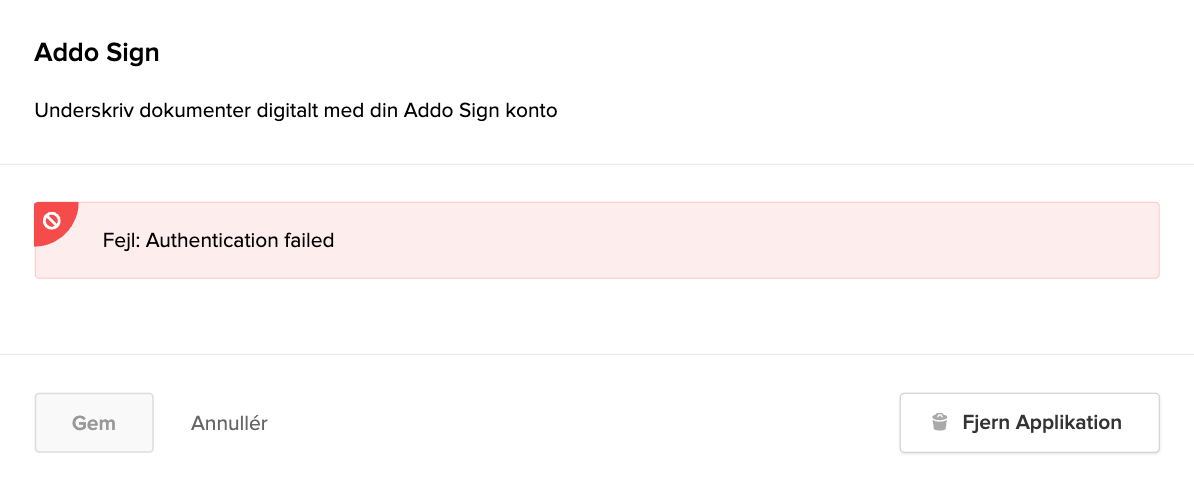Click the 'Underskriv dokumenter digitalt' description text
Screen dimensions: 1194x486
[295, 110]
